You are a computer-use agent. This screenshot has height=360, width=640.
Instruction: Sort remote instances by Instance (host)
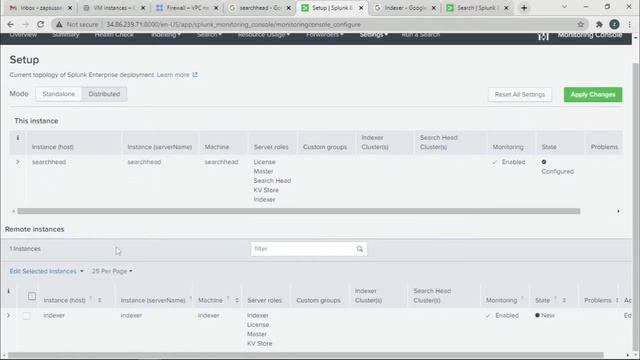(99, 300)
